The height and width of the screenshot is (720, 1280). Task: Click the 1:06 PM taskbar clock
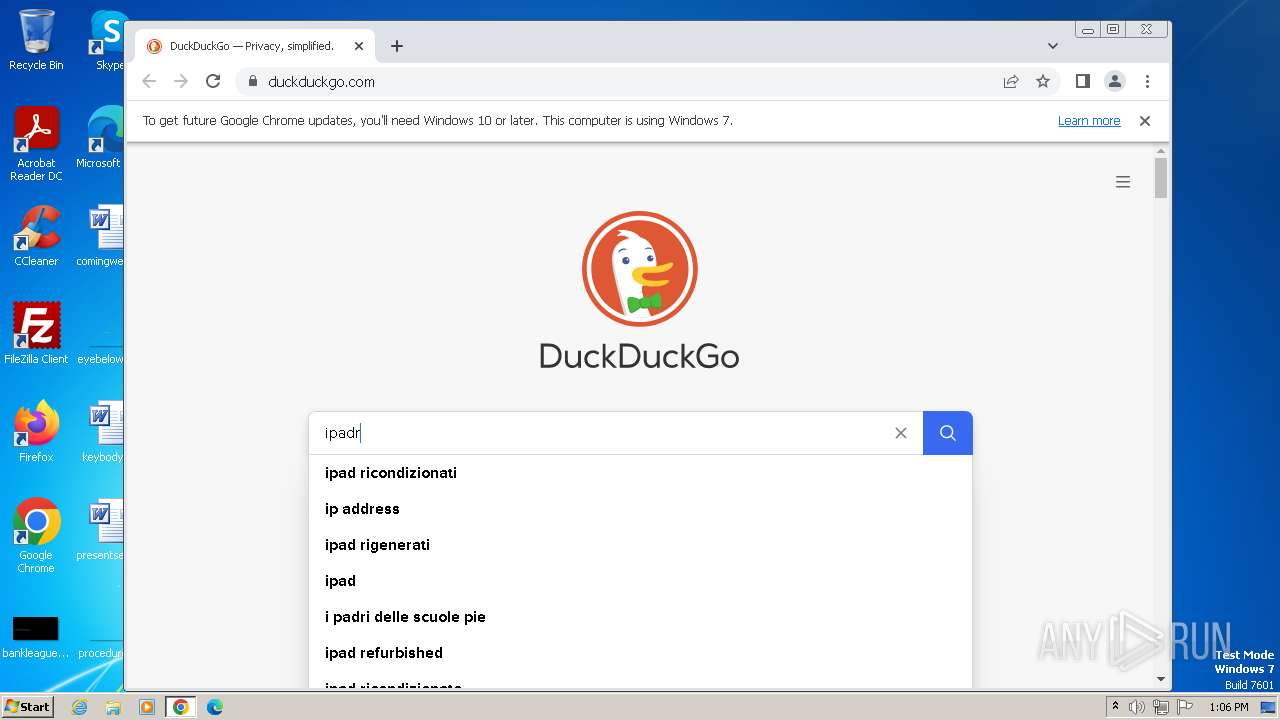coord(1228,707)
